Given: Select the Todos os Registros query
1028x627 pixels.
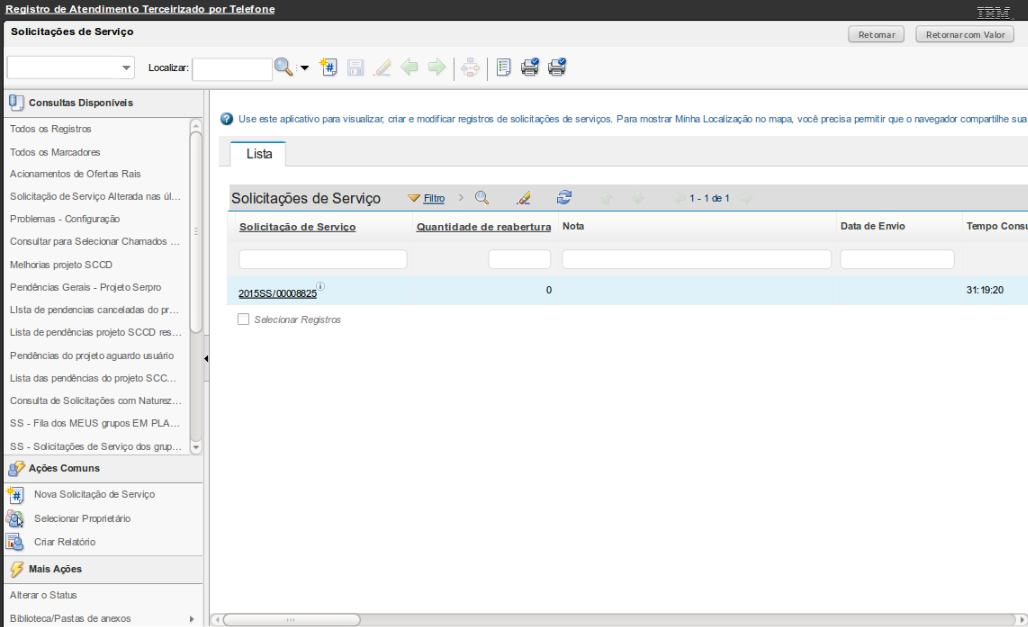Looking at the screenshot, I should pos(51,129).
